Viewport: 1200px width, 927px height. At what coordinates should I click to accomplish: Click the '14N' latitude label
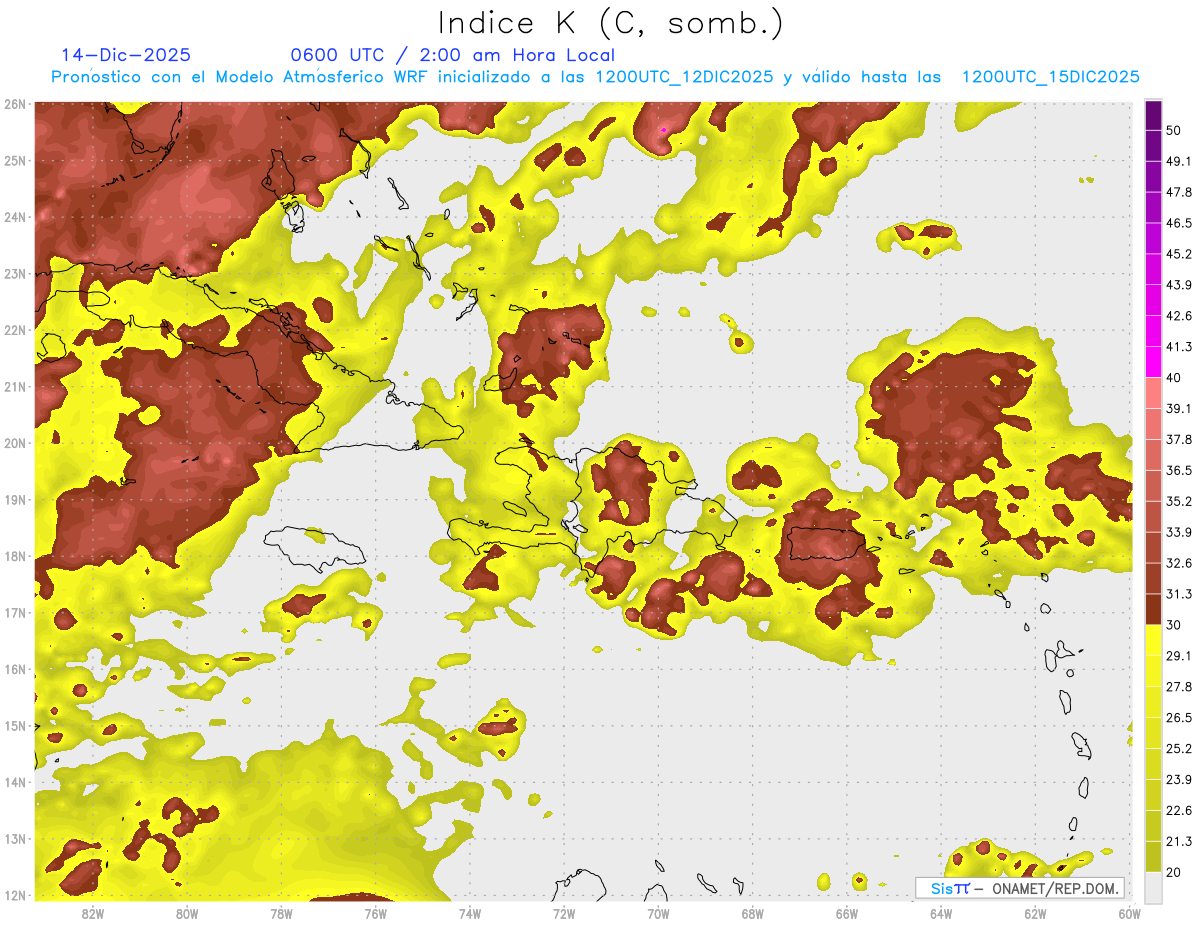(x=15, y=782)
